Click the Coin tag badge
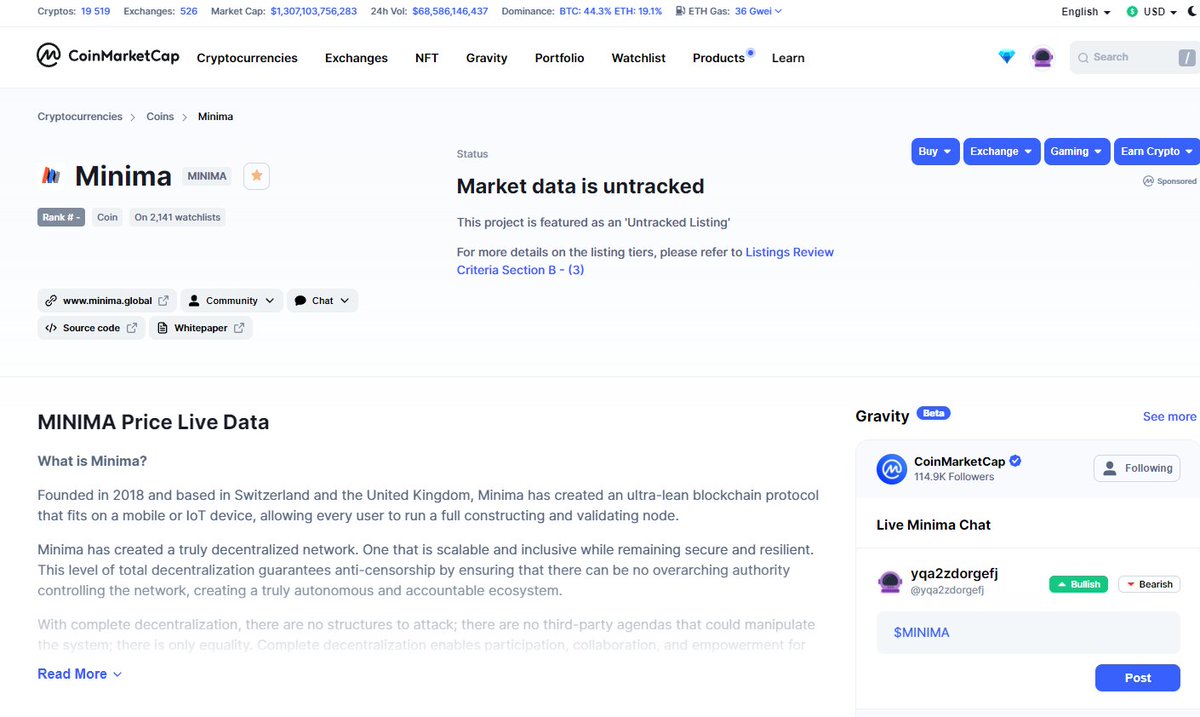Viewport: 1200px width, 717px height. pos(107,217)
